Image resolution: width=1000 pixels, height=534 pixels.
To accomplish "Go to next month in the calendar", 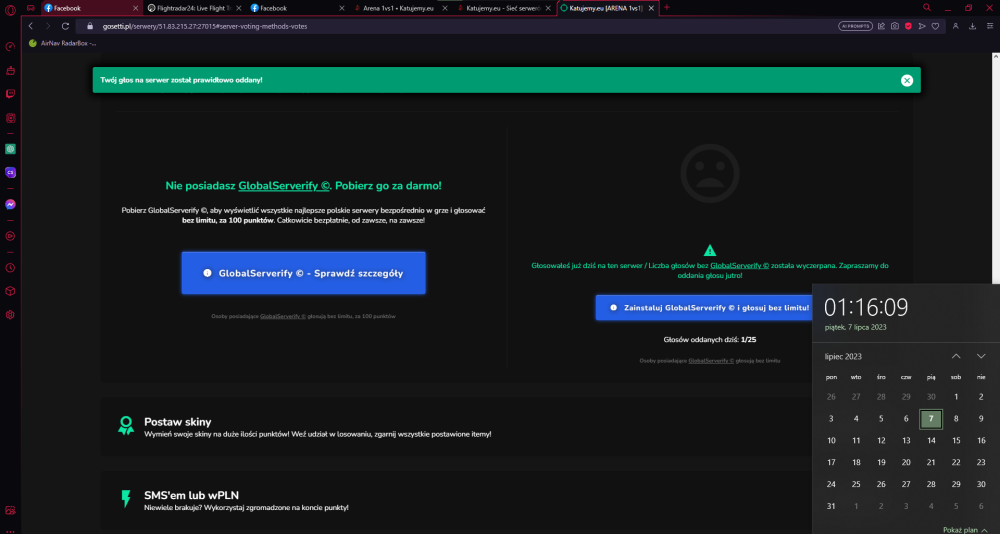I will [x=981, y=356].
